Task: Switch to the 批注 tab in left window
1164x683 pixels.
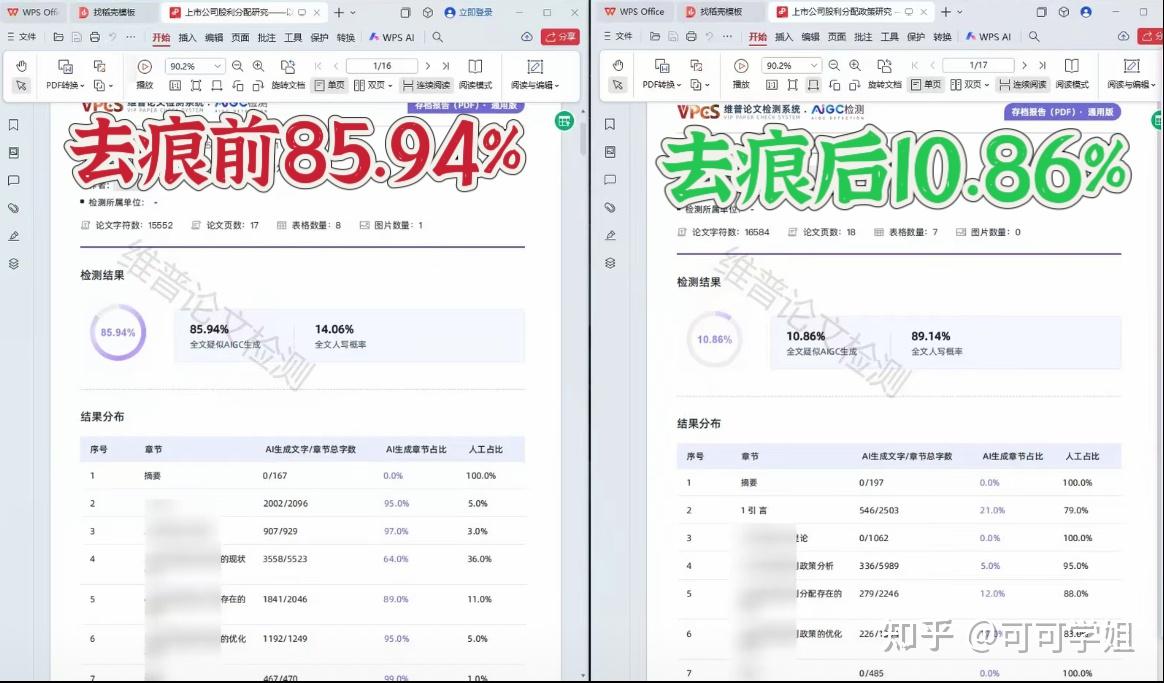Action: (x=267, y=37)
